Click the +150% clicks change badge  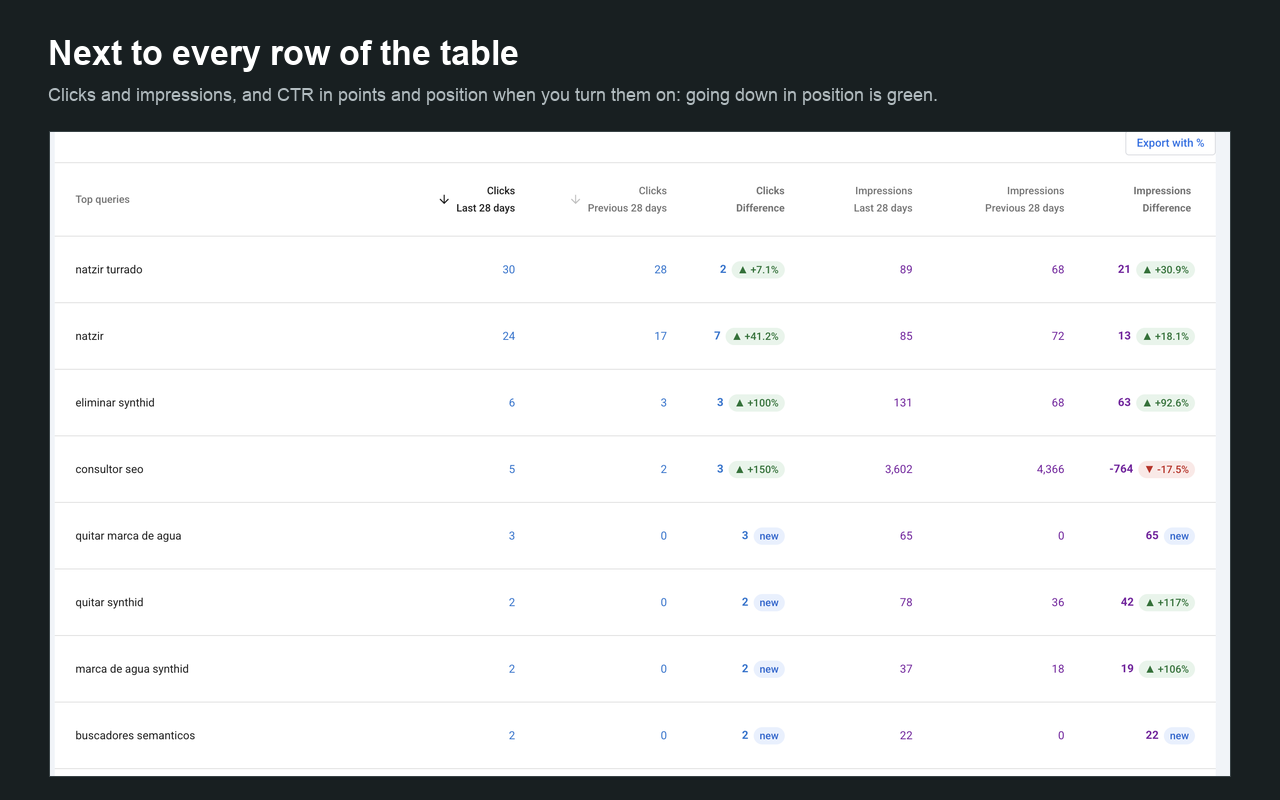click(x=756, y=469)
